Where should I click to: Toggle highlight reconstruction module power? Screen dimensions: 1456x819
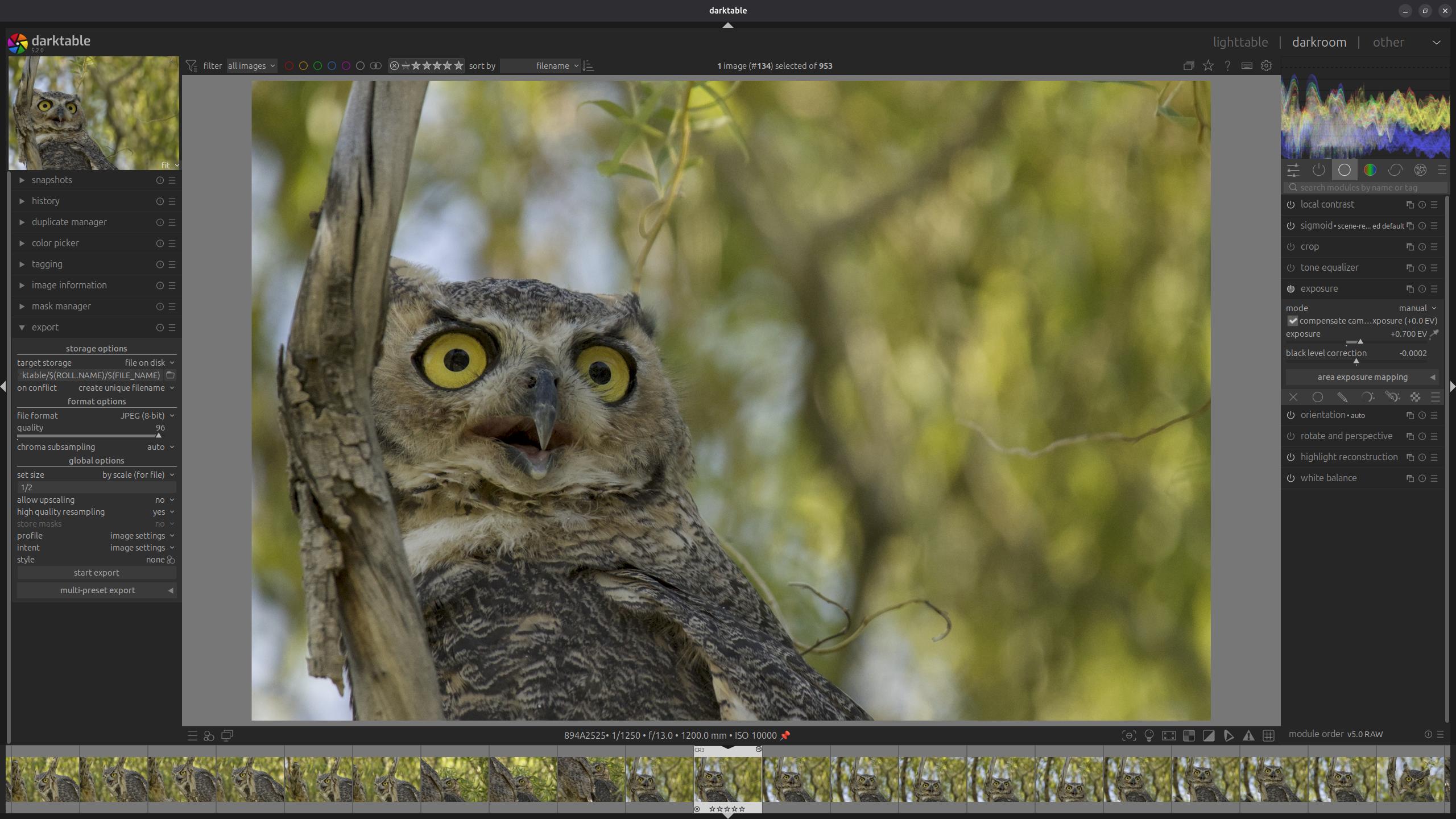[x=1290, y=457]
